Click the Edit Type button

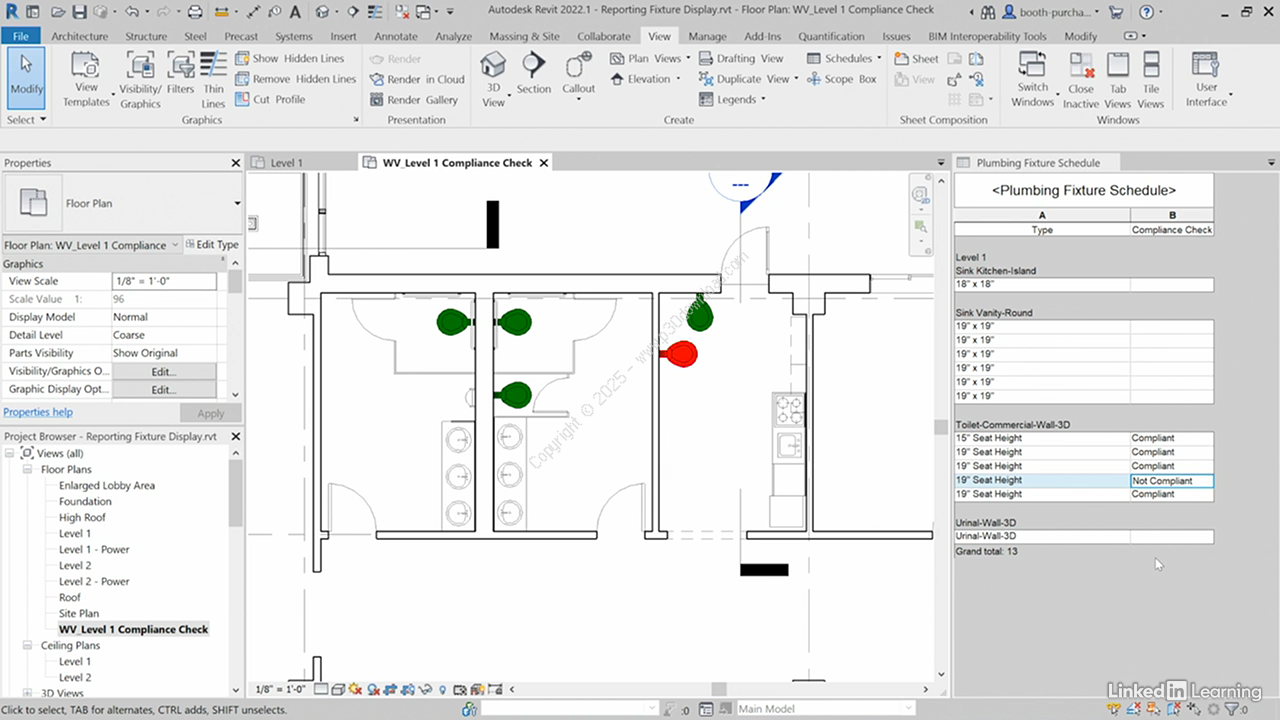(x=212, y=245)
